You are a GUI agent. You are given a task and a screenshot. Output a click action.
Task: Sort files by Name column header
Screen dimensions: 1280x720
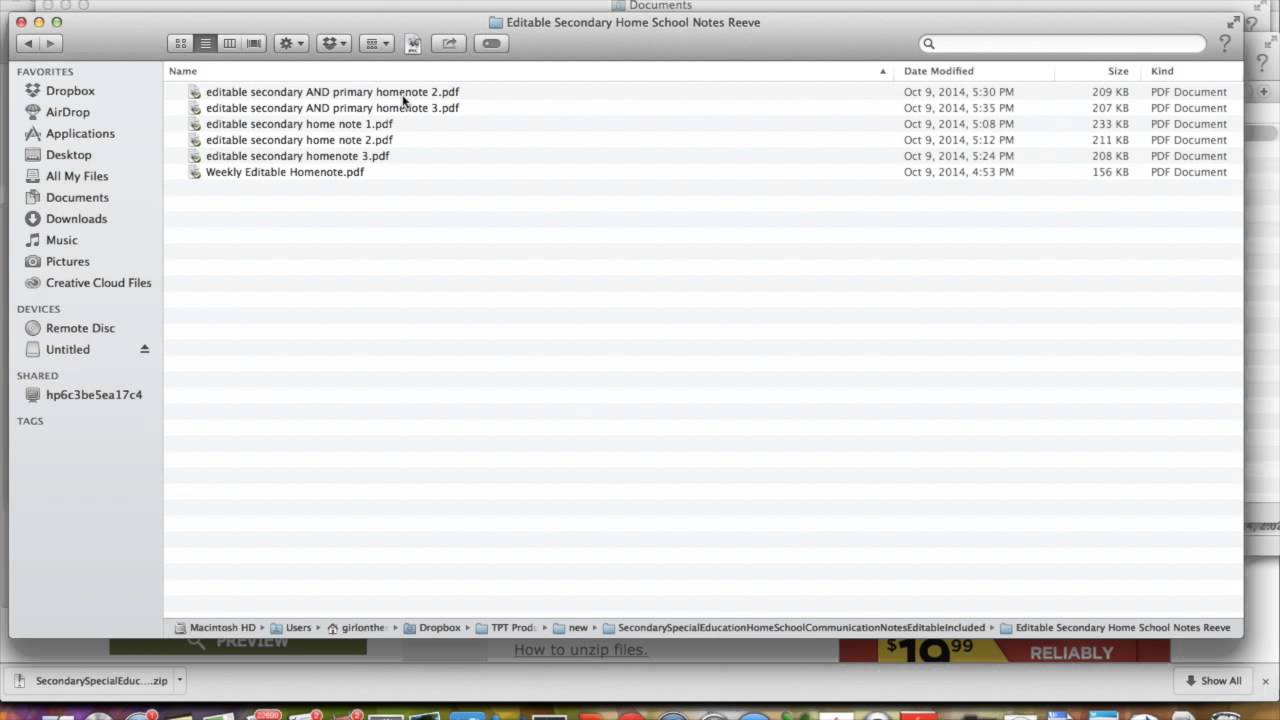pyautogui.click(x=183, y=71)
